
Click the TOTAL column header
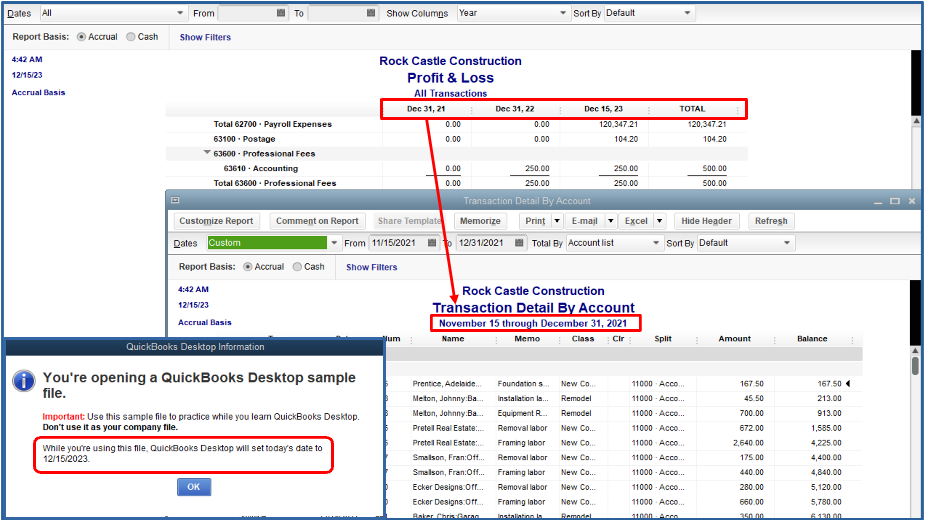[x=693, y=109]
